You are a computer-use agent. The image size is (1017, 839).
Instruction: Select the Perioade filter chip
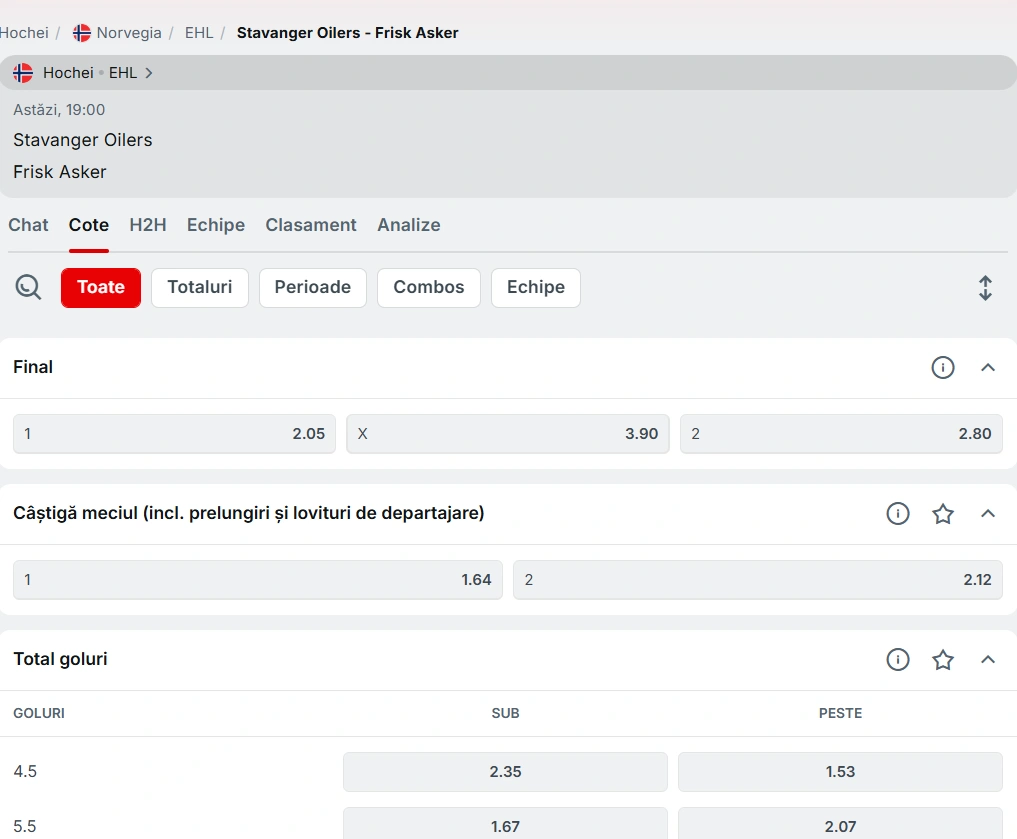(312, 288)
